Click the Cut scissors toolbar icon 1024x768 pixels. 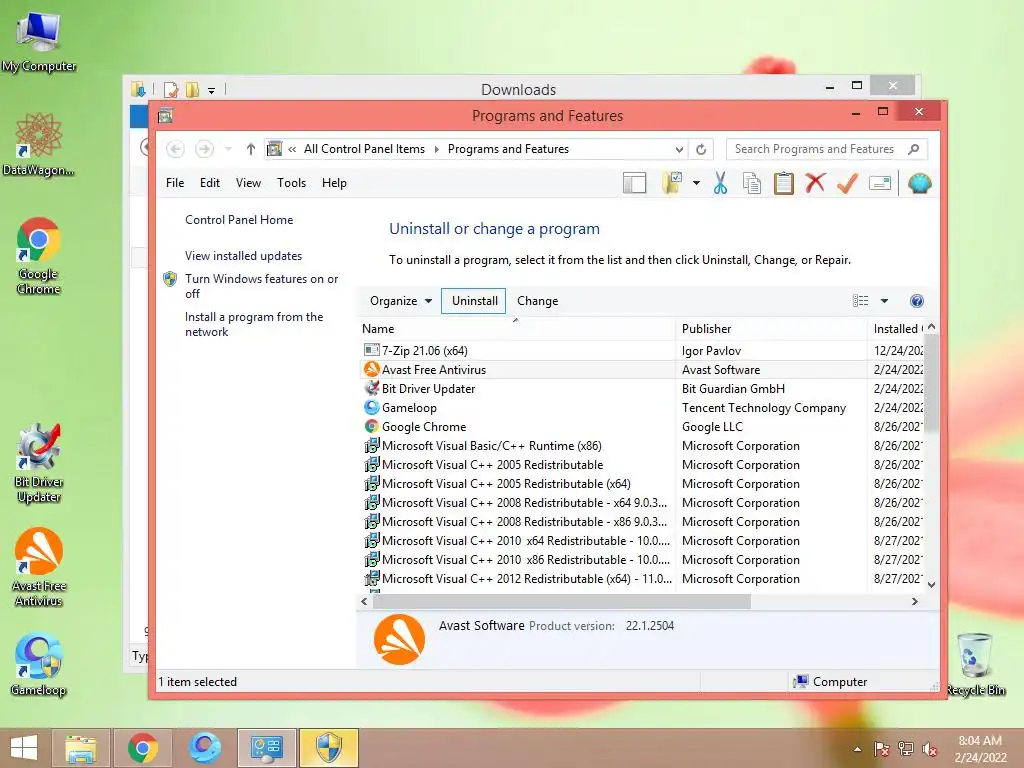[x=720, y=184]
